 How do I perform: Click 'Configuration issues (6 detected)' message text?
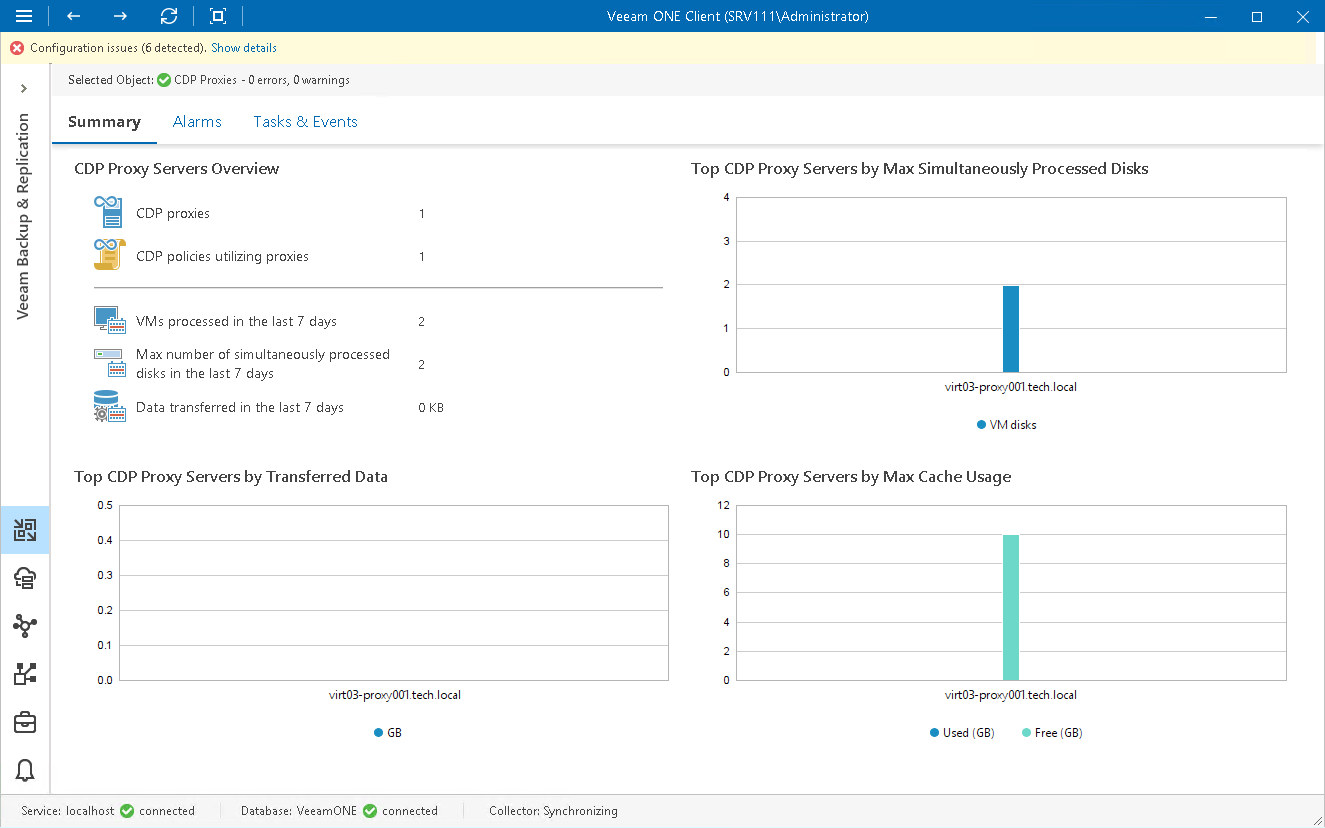tap(119, 48)
